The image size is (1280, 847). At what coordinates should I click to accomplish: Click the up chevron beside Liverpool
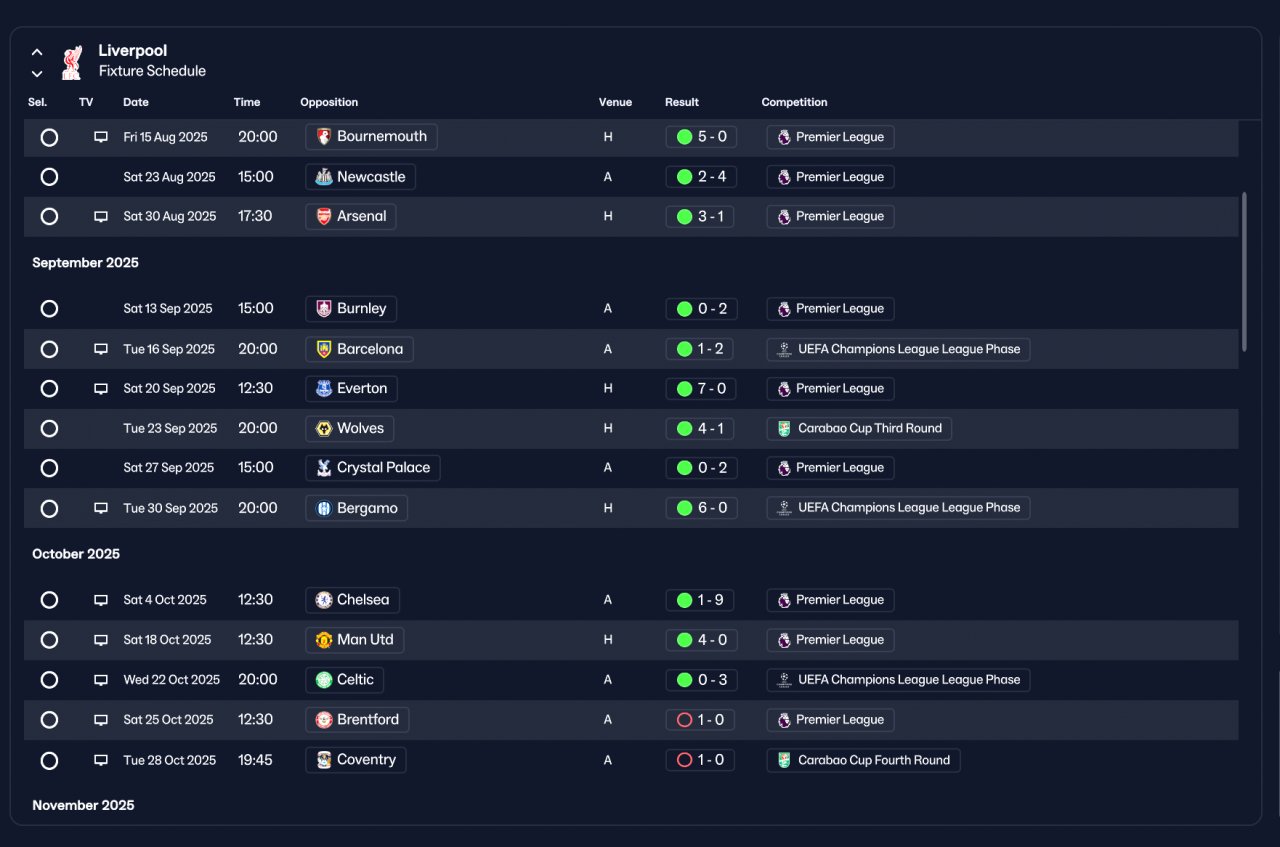tap(37, 52)
